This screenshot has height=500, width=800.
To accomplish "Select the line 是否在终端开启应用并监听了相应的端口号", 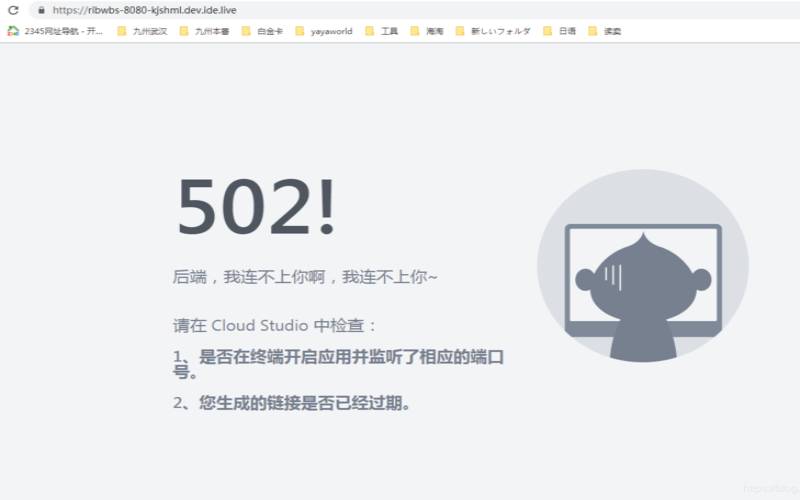I will (x=338, y=364).
